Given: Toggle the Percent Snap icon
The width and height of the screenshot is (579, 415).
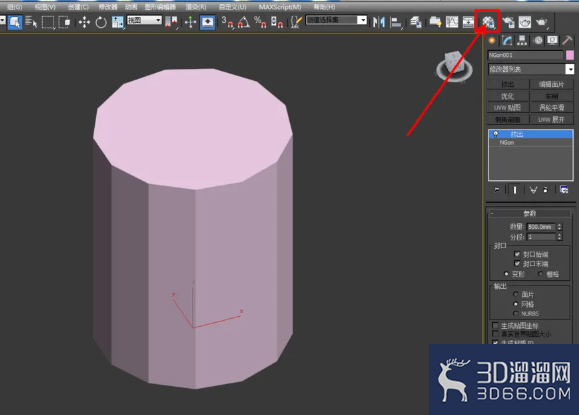Looking at the screenshot, I should [260, 22].
